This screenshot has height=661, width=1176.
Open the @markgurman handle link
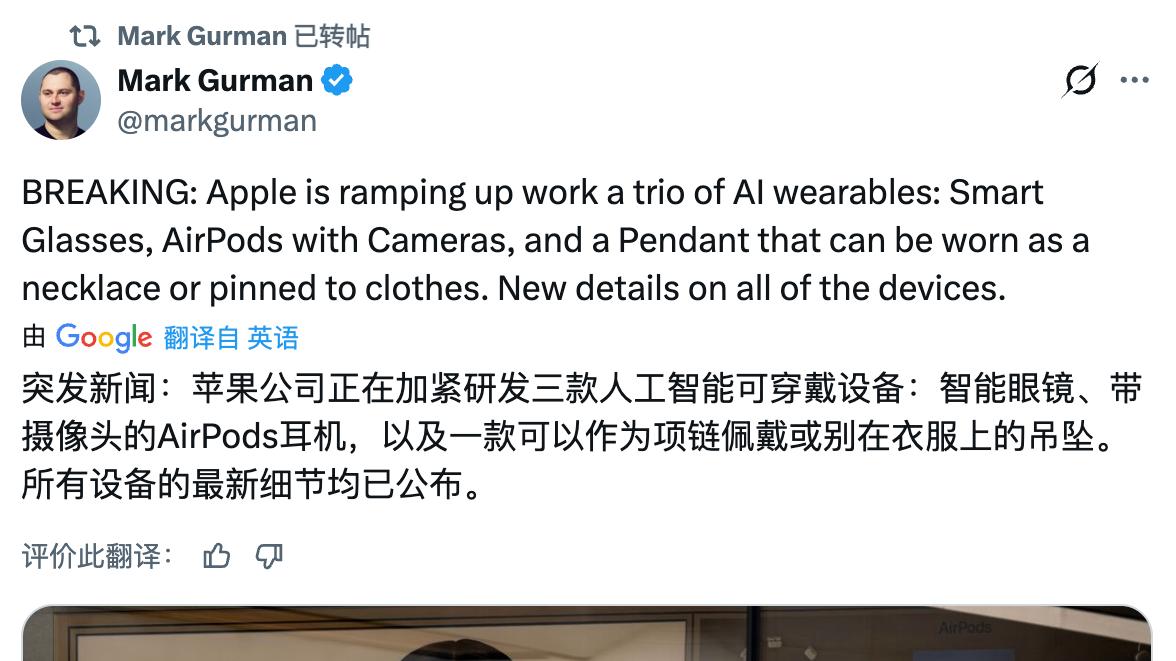coord(218,121)
